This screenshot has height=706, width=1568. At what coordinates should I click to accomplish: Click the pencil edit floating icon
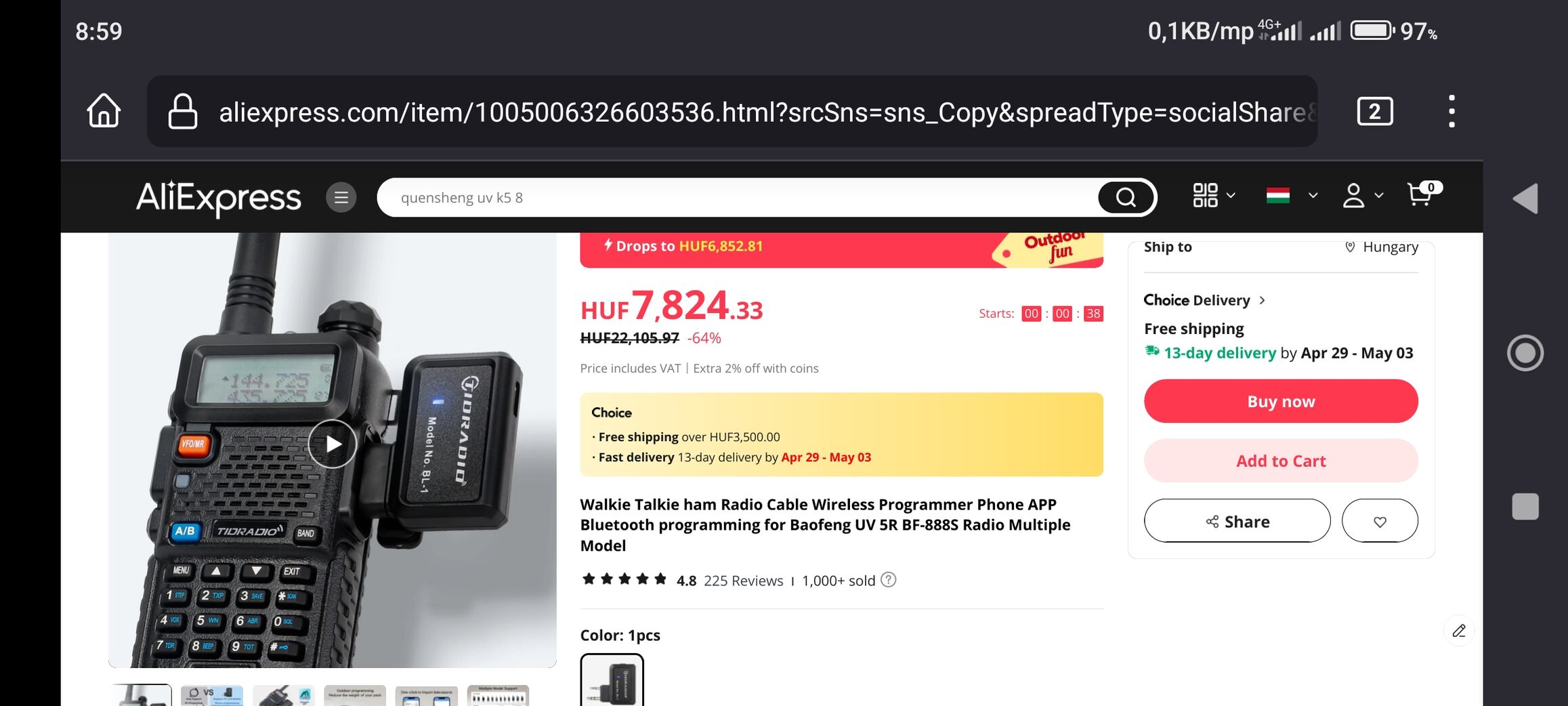1459,631
